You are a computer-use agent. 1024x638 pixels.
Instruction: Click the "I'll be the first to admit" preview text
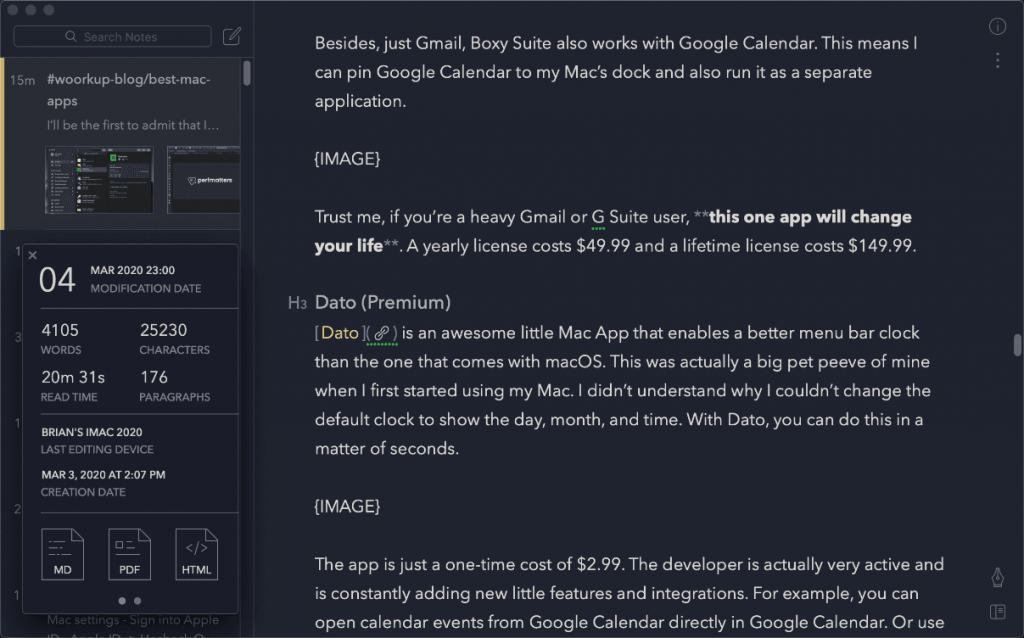click(x=133, y=125)
